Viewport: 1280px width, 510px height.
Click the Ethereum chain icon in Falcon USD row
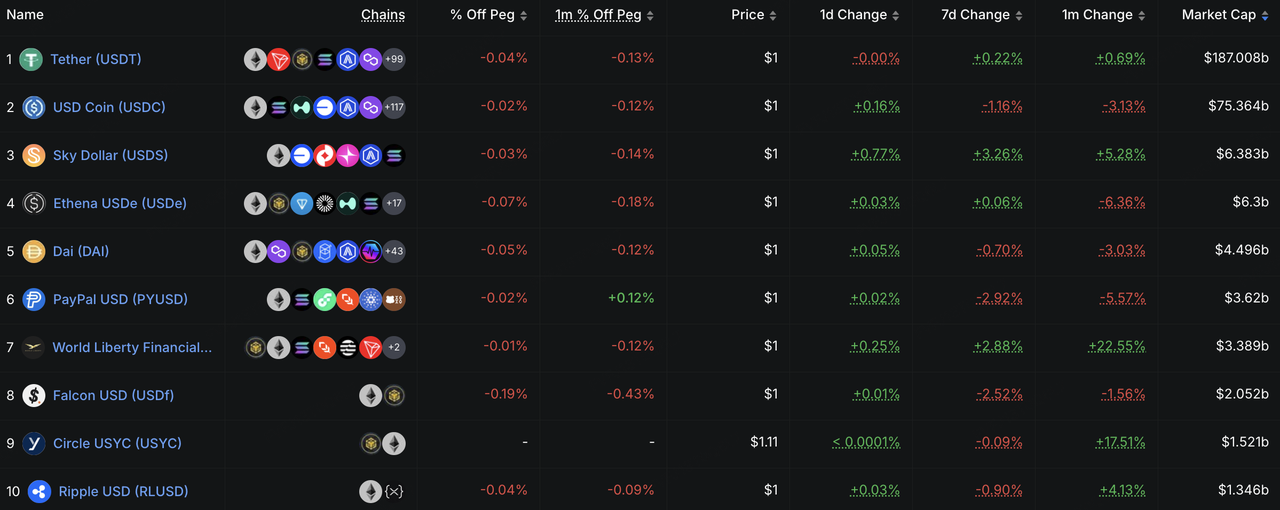(370, 395)
